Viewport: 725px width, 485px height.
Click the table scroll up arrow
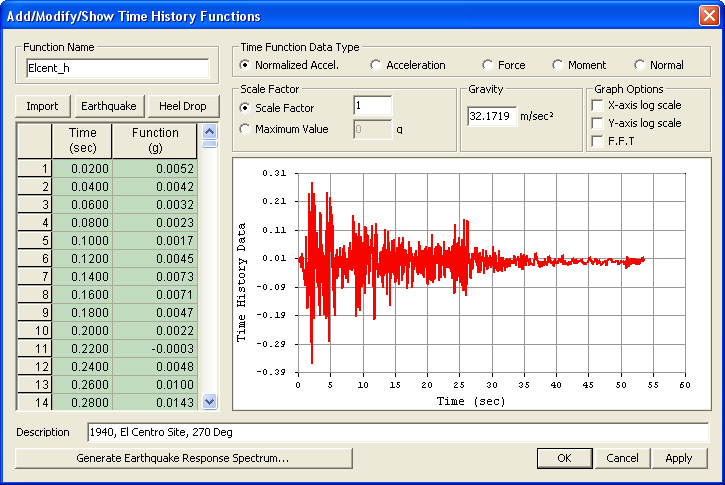click(209, 131)
